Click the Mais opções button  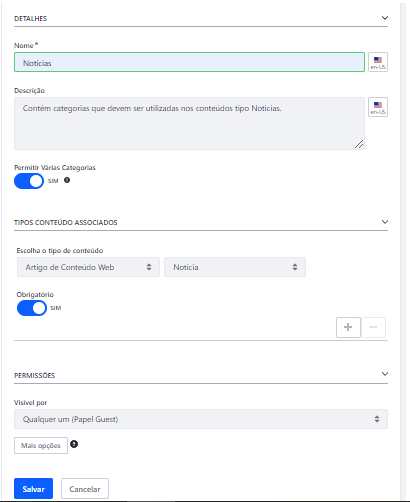41,445
